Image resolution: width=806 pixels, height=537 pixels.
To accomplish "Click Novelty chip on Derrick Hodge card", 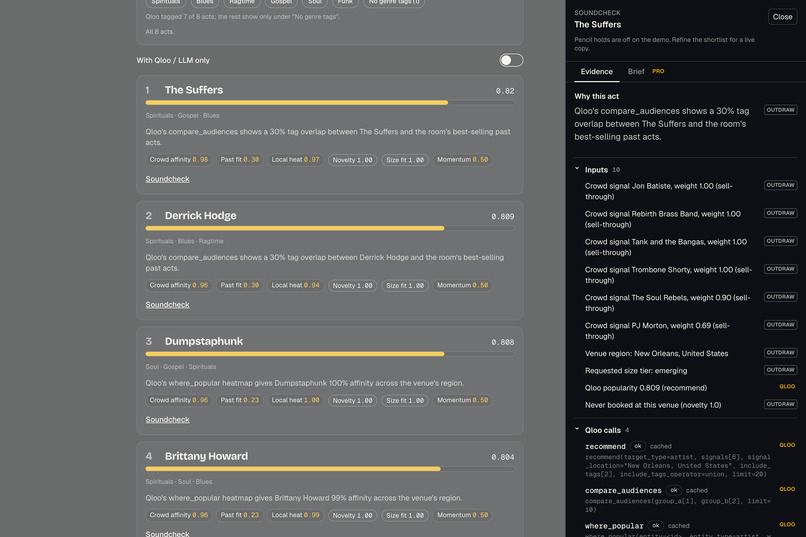I will click(x=352, y=286).
